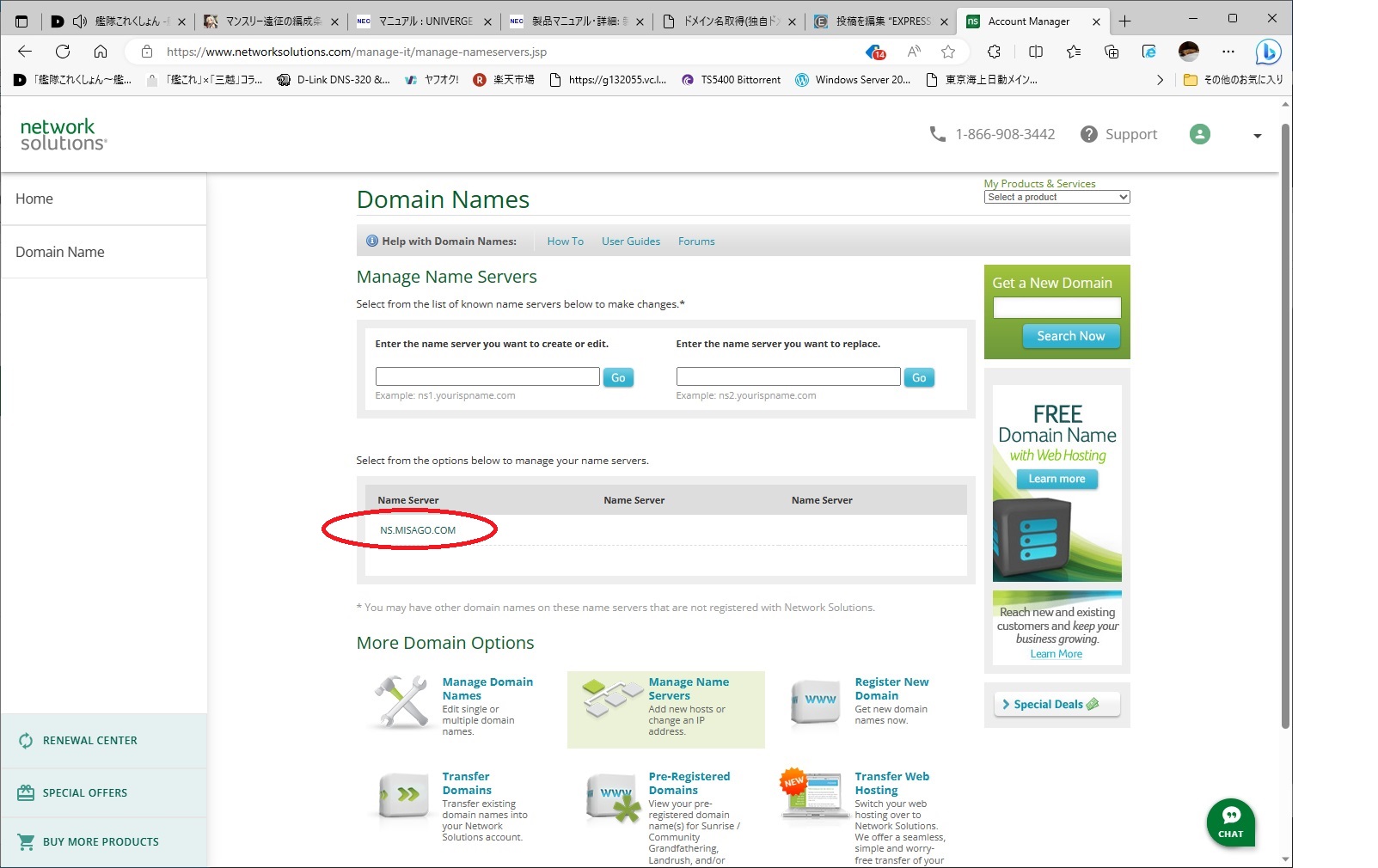
Task: Click the tab actions menu icon
Action: click(x=21, y=21)
